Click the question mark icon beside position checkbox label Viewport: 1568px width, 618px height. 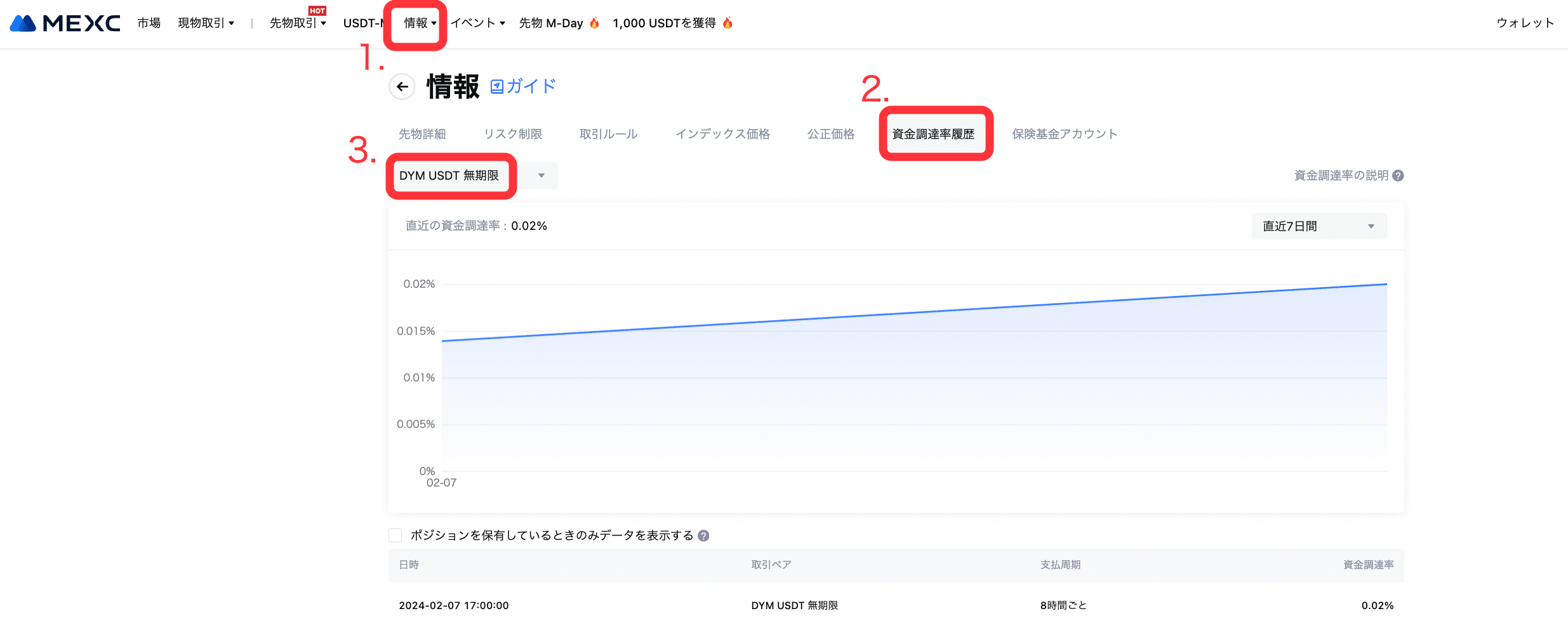(x=703, y=536)
